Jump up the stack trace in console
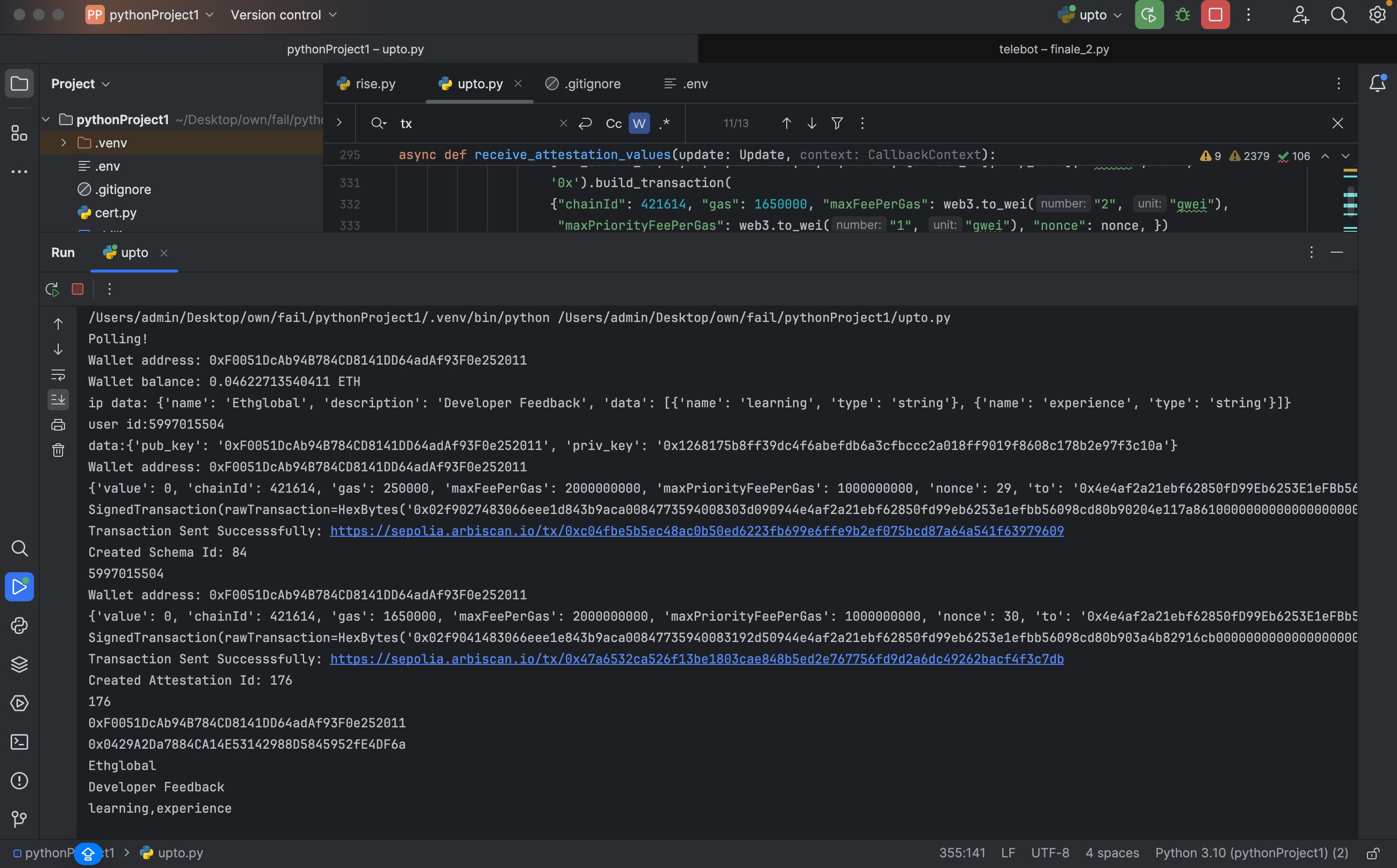 (58, 324)
